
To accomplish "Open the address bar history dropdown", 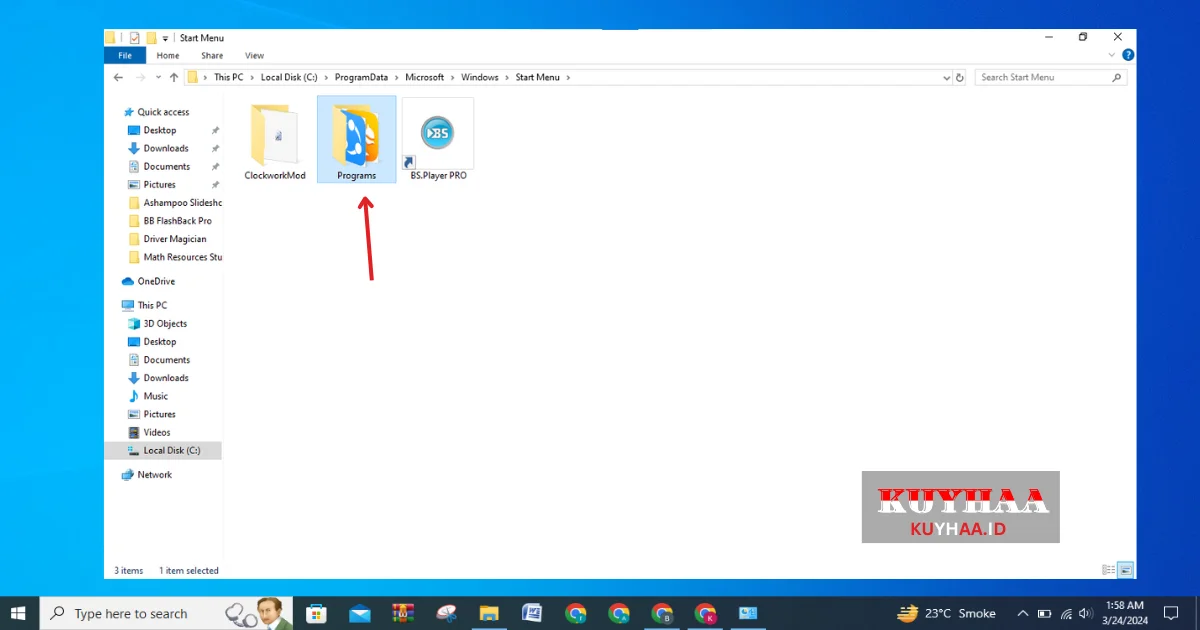I will click(946, 77).
